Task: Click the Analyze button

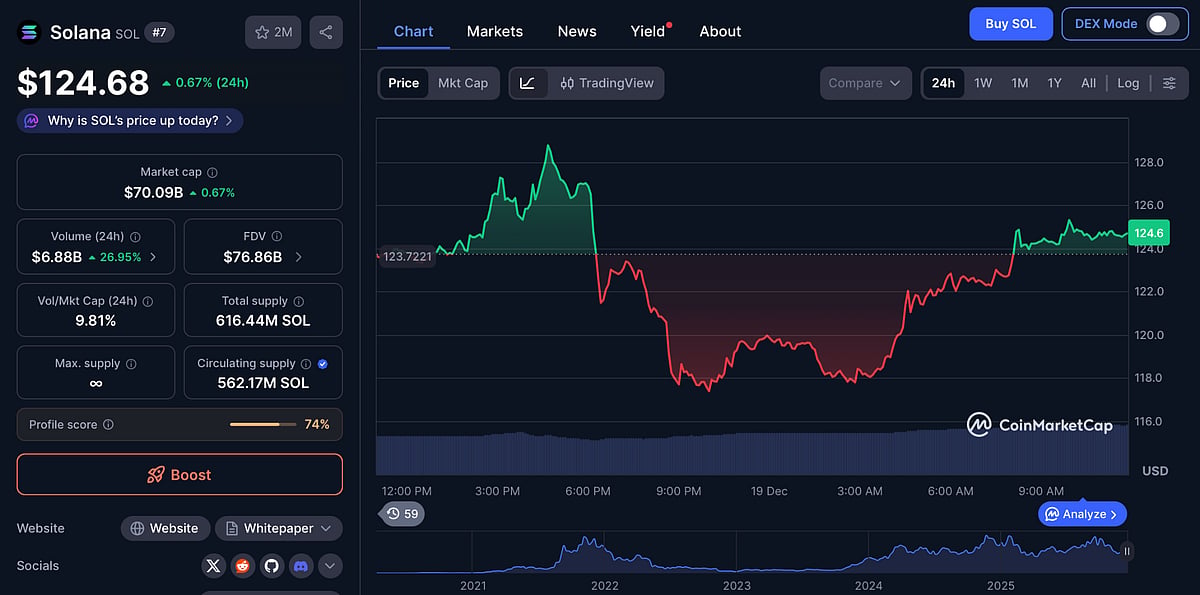Action: tap(1083, 514)
